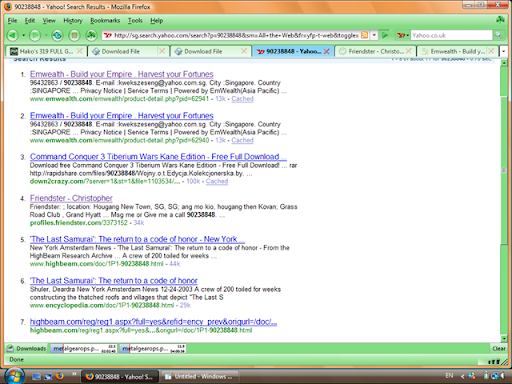
Task: Open the Friendster - Christopher result link
Action: pos(71,198)
